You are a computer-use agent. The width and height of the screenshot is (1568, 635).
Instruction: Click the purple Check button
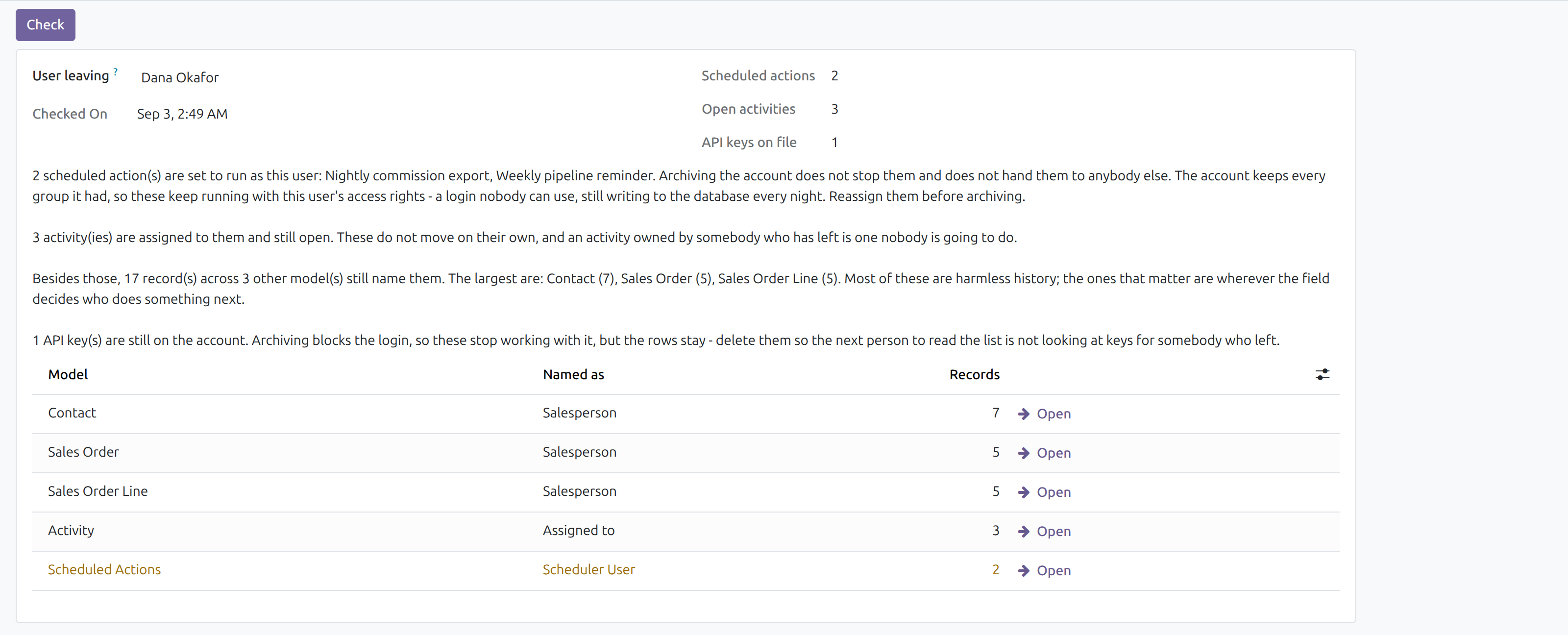pyautogui.click(x=46, y=25)
